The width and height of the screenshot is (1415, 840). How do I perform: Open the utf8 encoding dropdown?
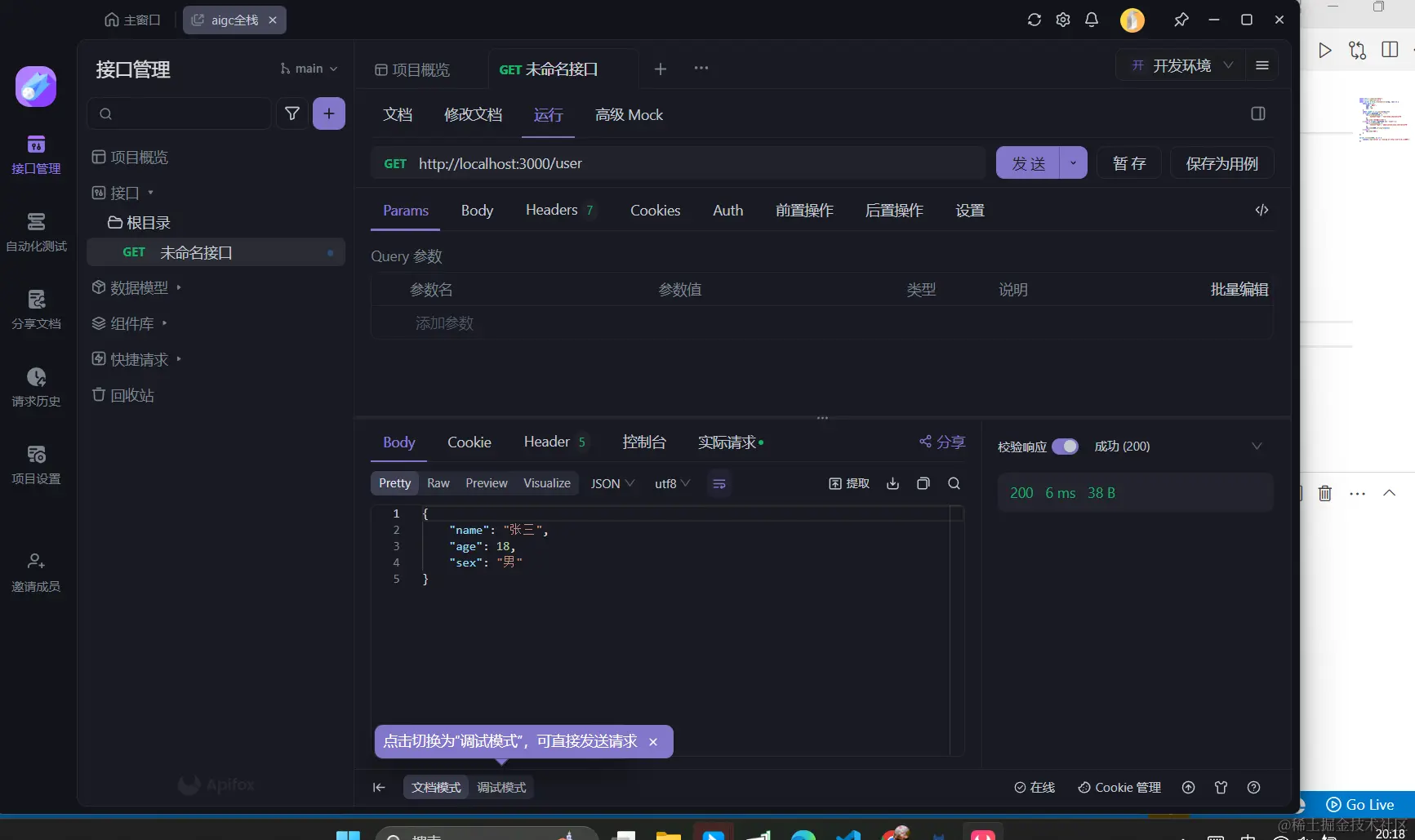point(673,483)
